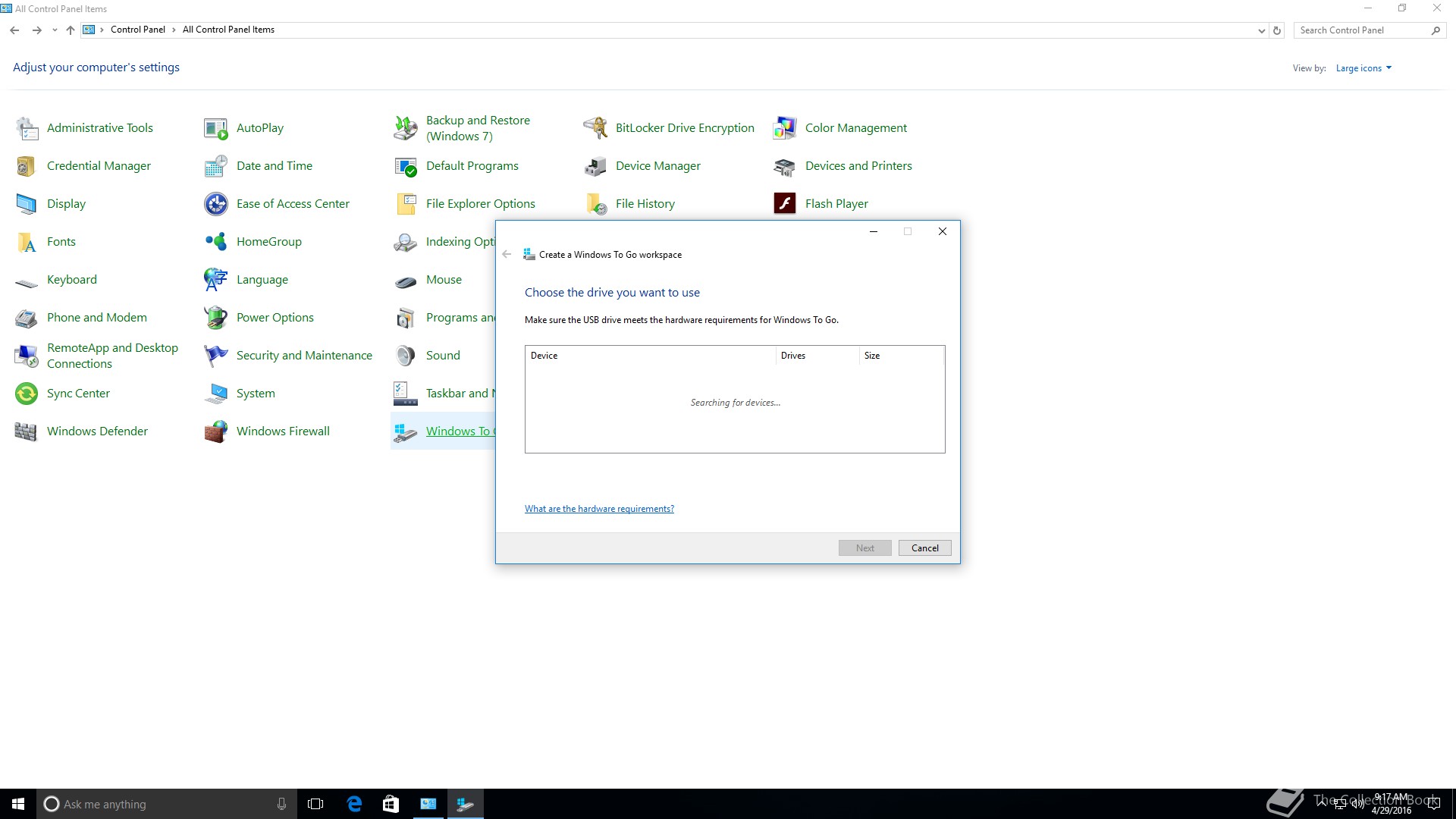
Task: Open File Explorer Options icon
Action: coord(406,204)
